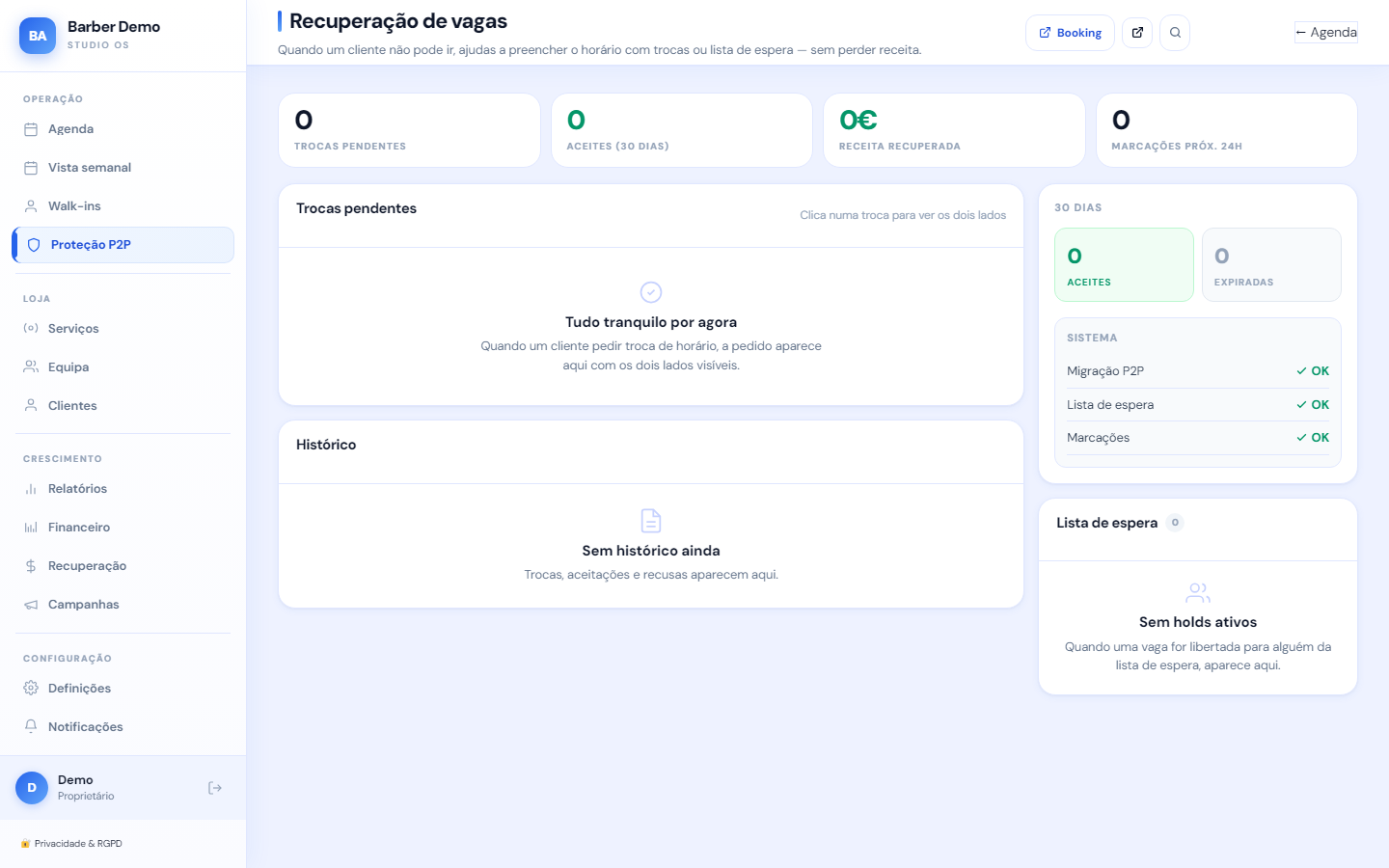
Task: Click the Notificações bell icon
Action: tap(31, 726)
